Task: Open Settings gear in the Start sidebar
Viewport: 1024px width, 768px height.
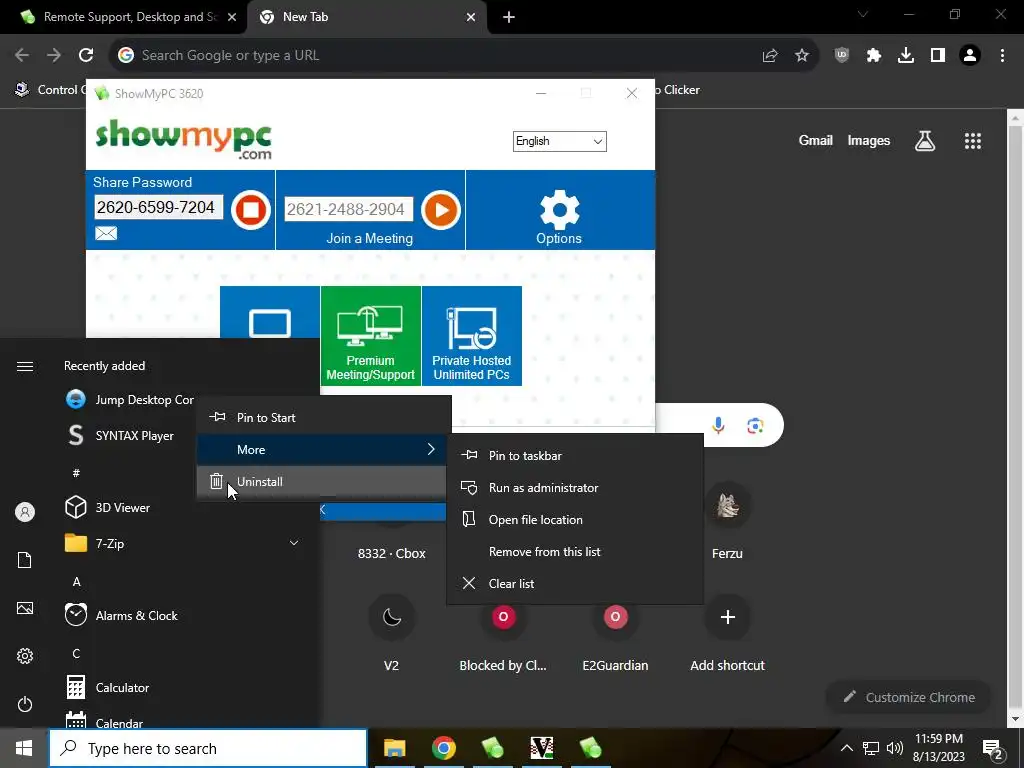Action: pos(25,656)
